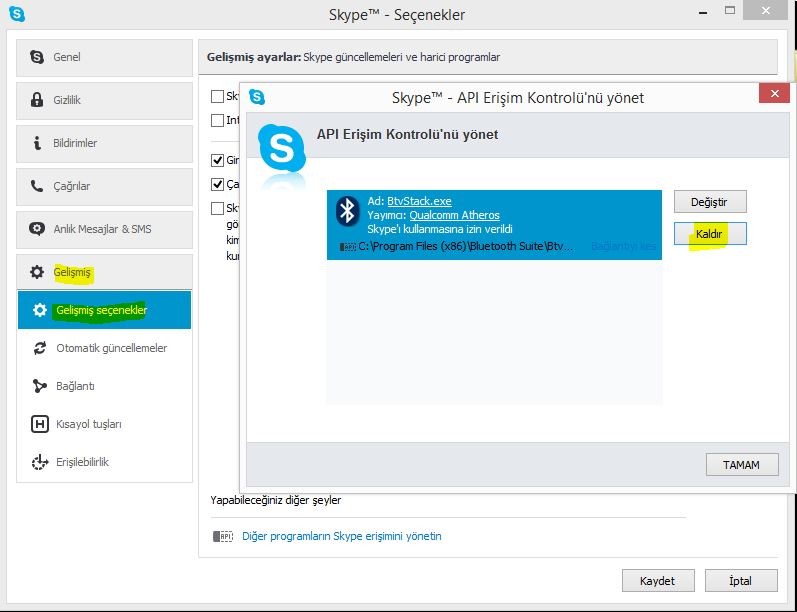Click TAMAM in the API dialog
The image size is (797, 612).
742,465
